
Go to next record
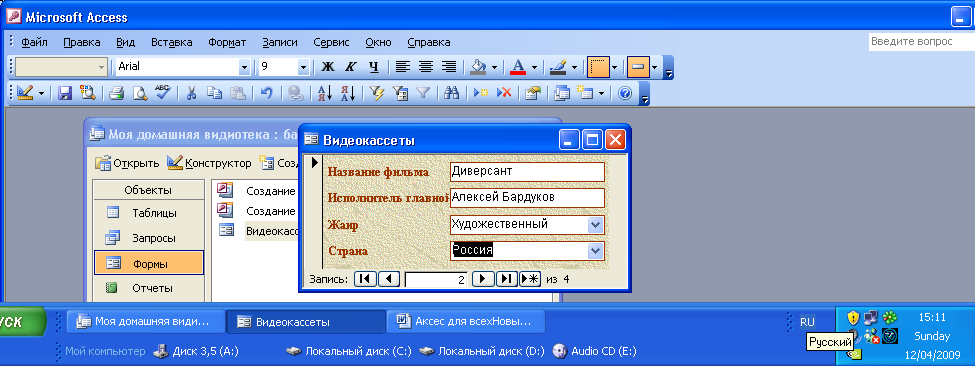[x=483, y=279]
